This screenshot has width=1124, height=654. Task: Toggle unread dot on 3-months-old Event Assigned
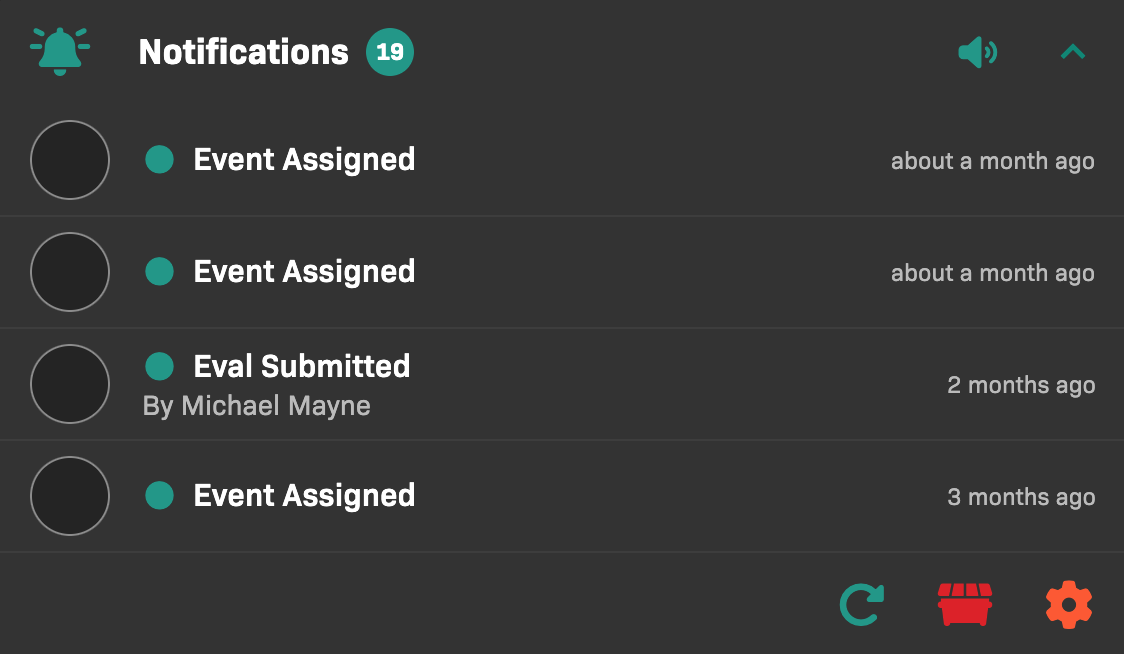click(x=160, y=496)
